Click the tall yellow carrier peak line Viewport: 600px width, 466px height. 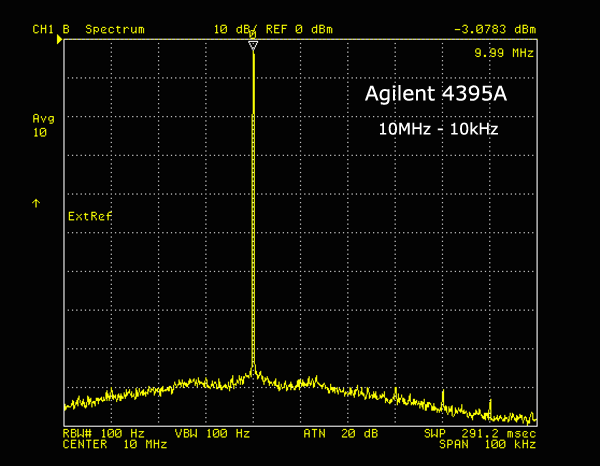tap(253, 210)
